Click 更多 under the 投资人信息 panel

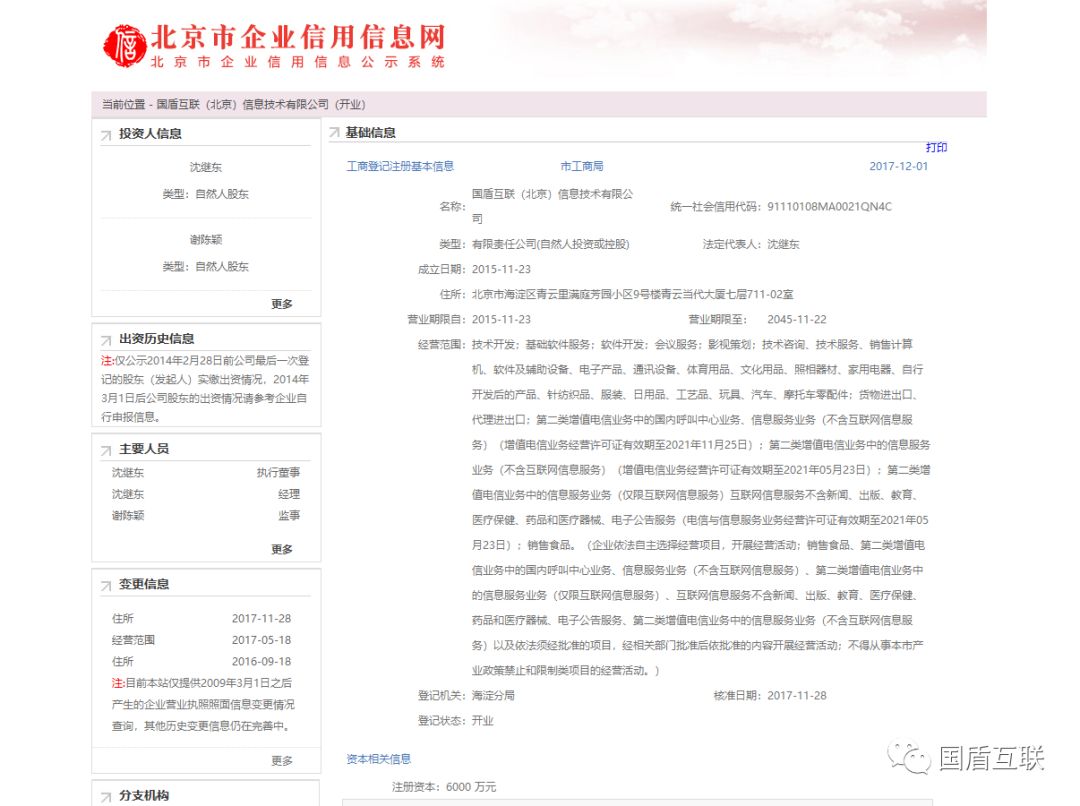click(283, 304)
